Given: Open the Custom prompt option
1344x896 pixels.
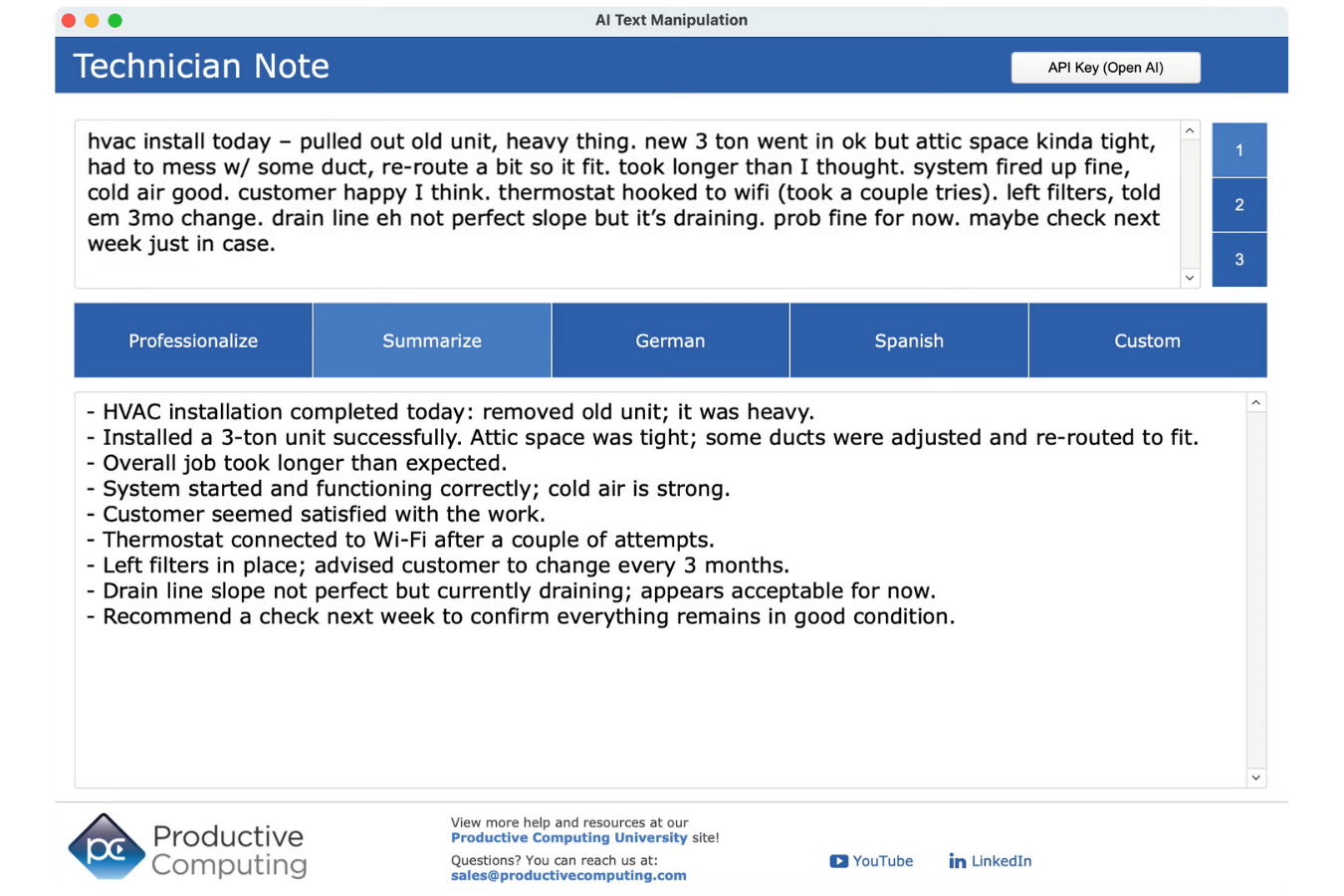Looking at the screenshot, I should (1147, 340).
